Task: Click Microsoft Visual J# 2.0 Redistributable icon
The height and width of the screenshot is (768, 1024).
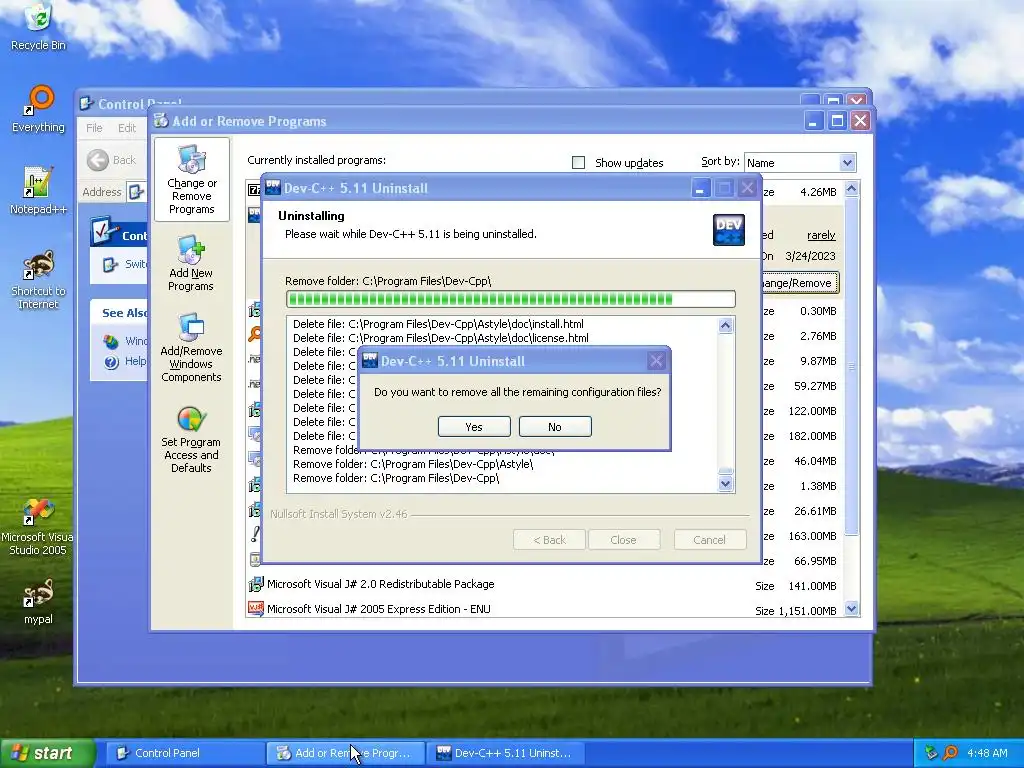Action: tap(255, 584)
